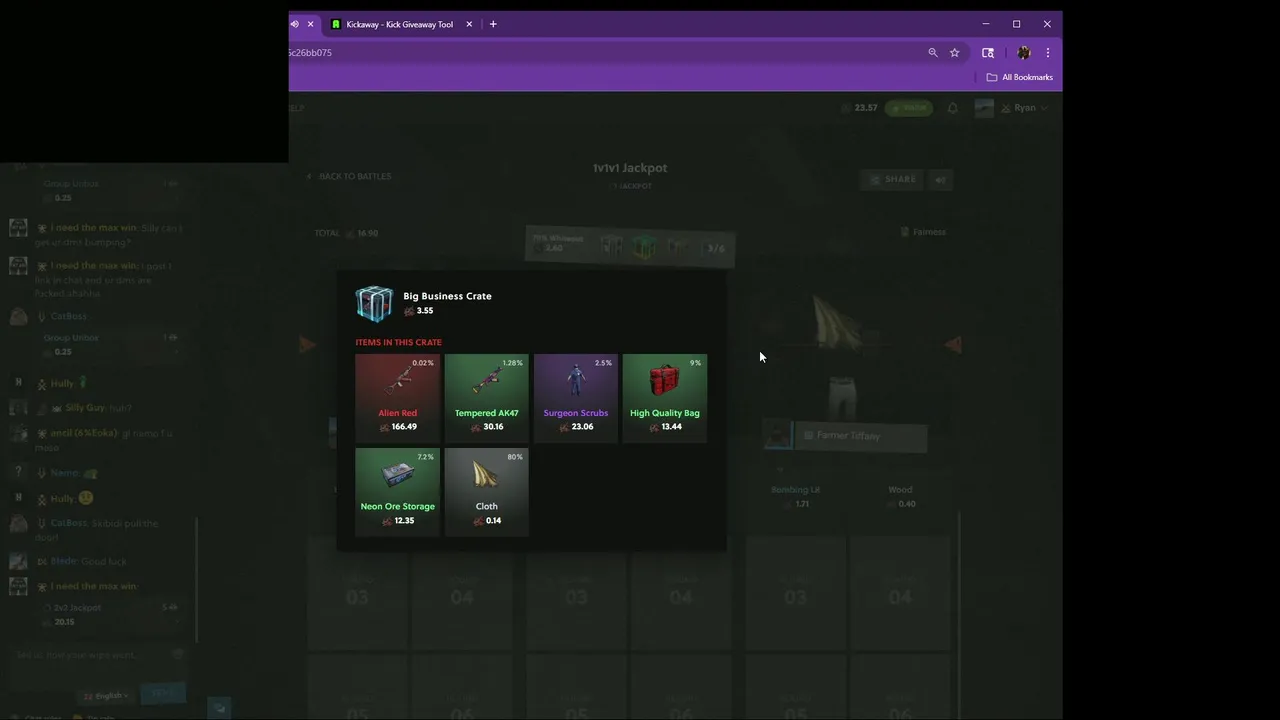Click the Farmer Tiffany player name
Image resolution: width=1280 pixels, height=720 pixels.
click(848, 436)
